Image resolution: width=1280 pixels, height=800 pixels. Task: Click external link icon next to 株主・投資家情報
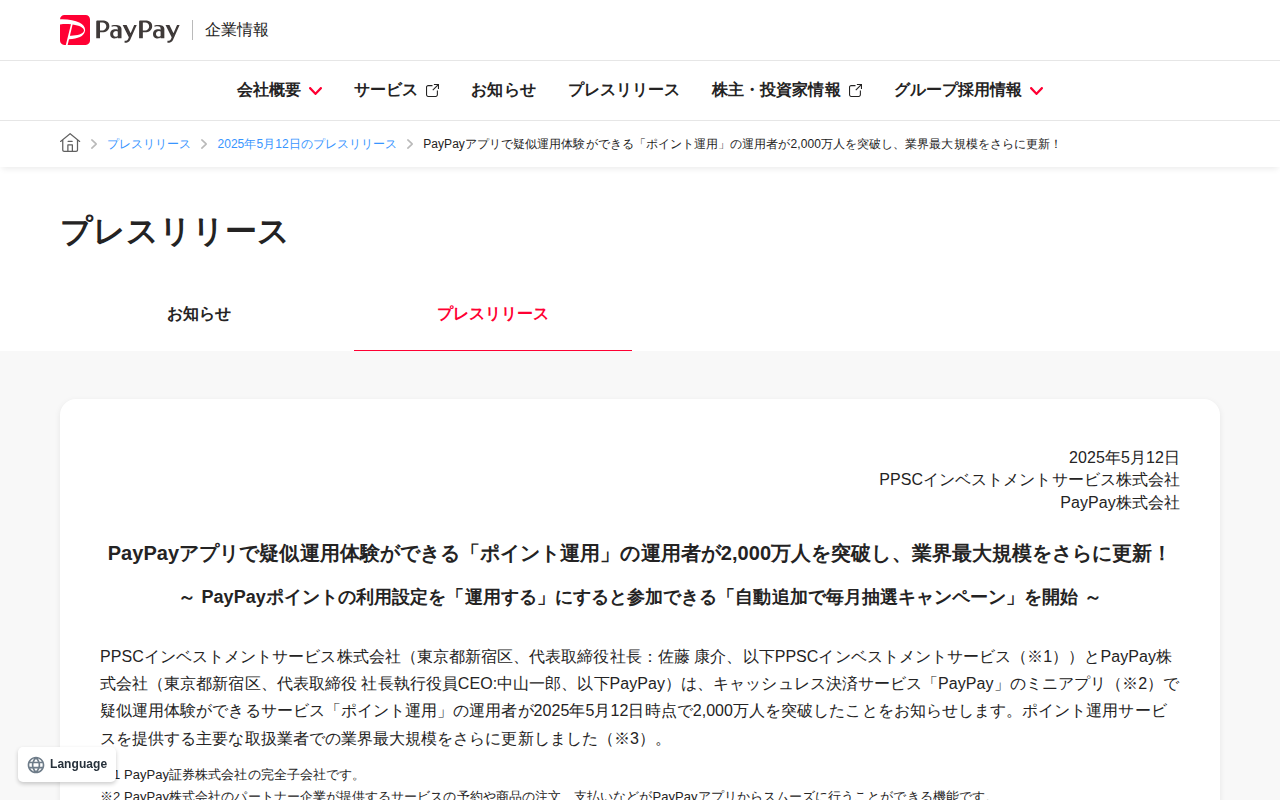[855, 91]
